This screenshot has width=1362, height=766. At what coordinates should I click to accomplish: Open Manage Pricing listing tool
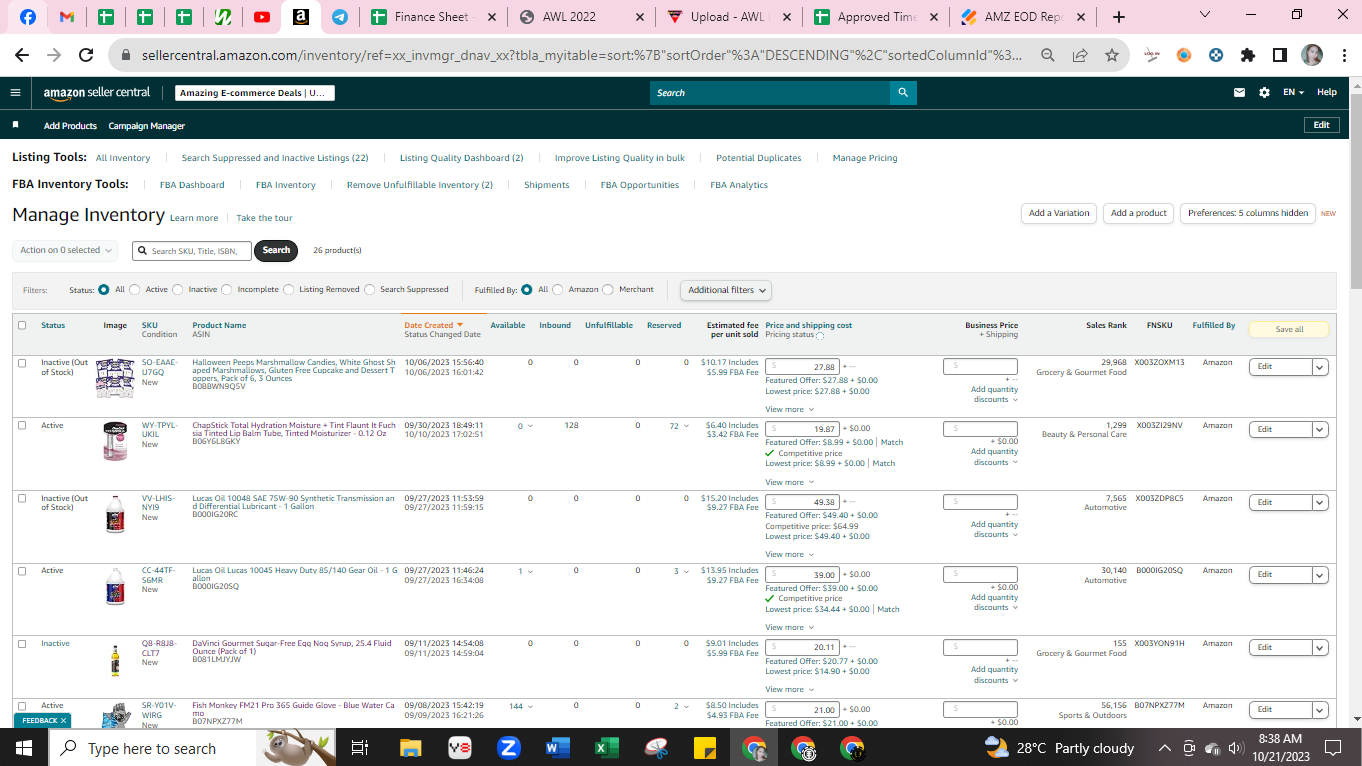[865, 158]
